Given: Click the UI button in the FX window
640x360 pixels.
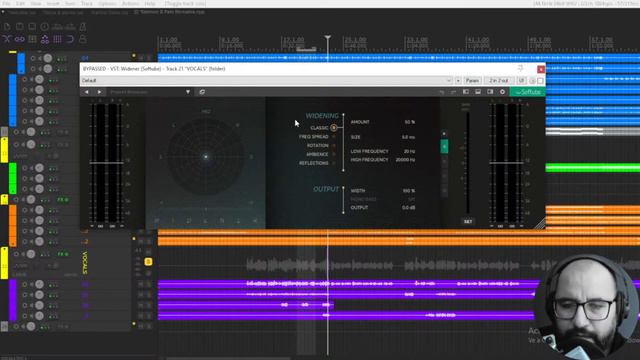Looking at the screenshot, I should [x=521, y=80].
